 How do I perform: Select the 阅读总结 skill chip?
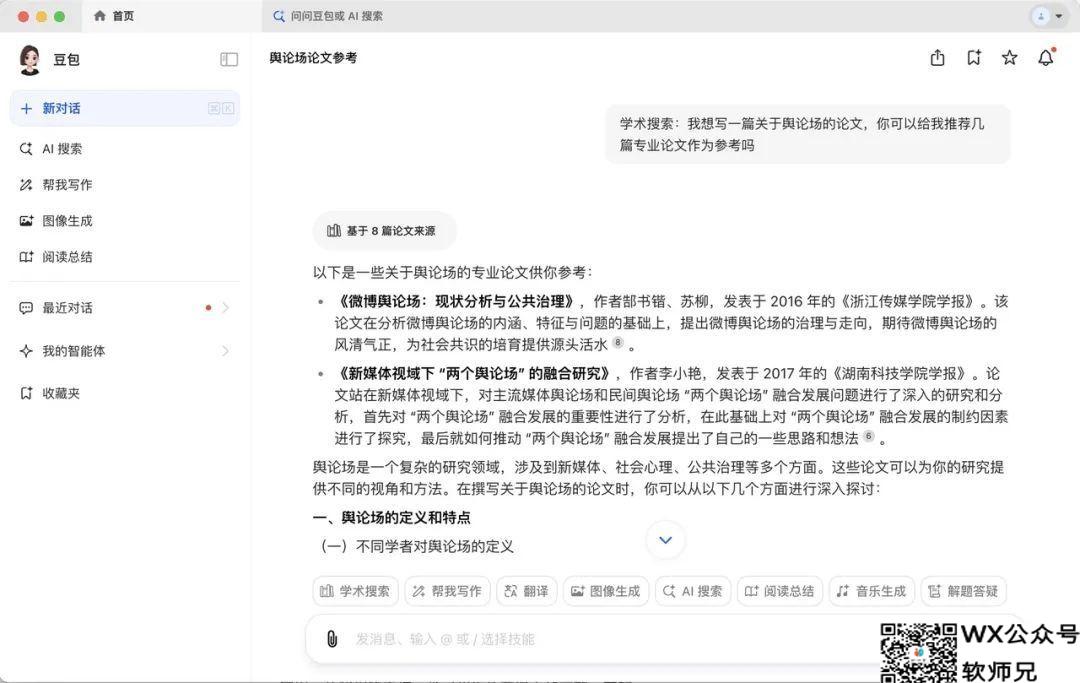(780, 591)
